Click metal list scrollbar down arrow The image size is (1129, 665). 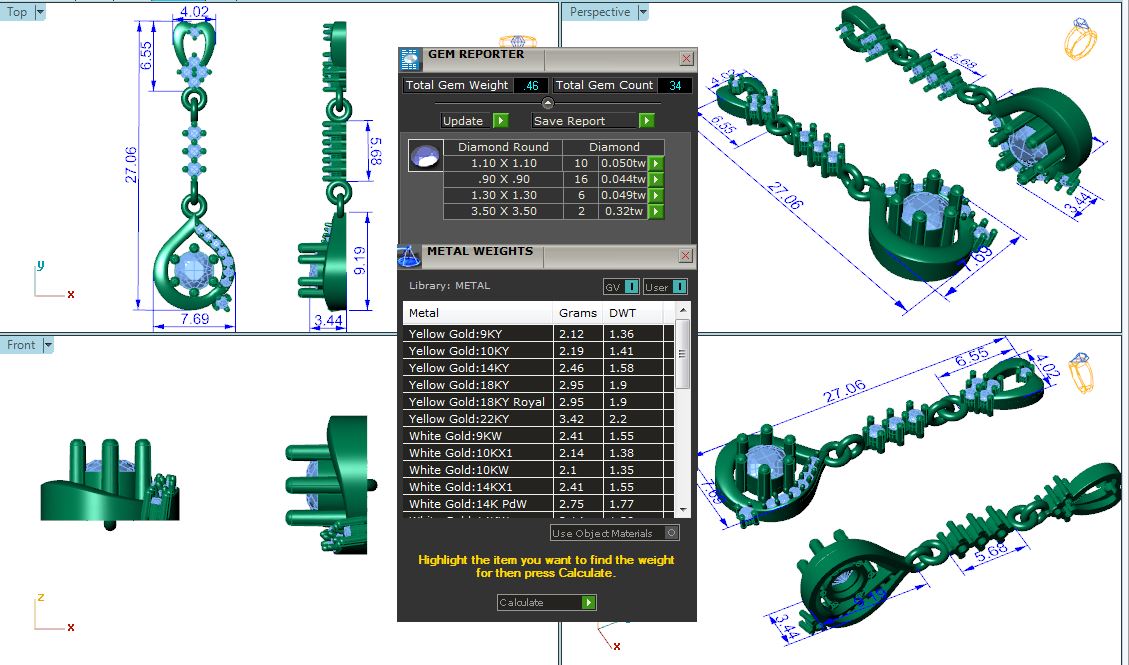click(x=683, y=510)
